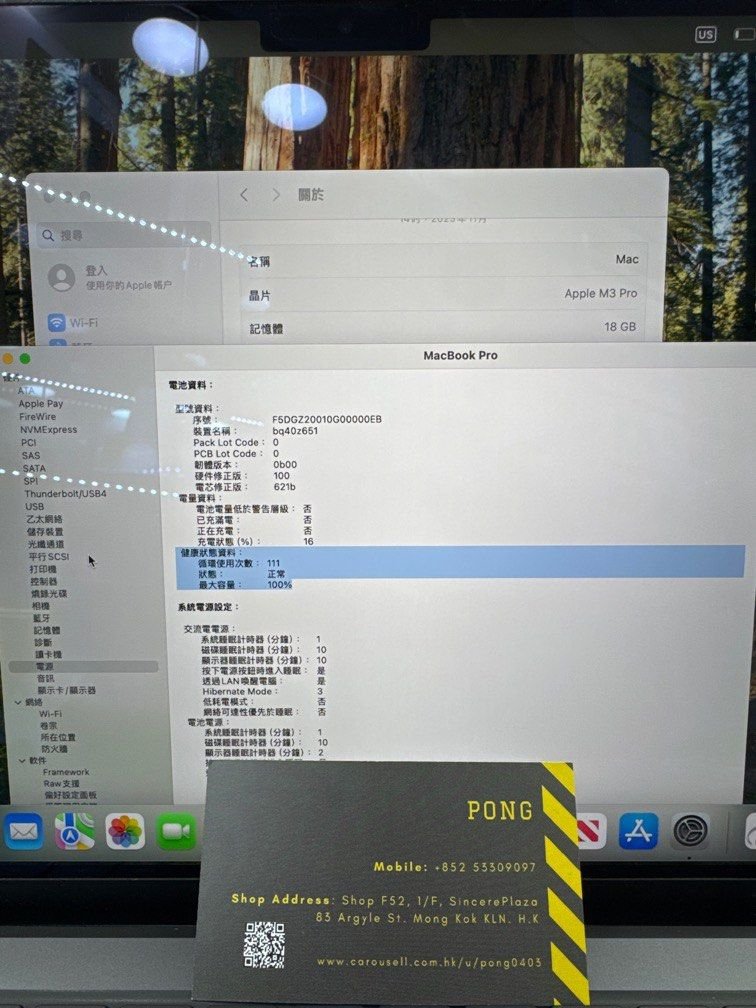Select 讀卡機 in the sidebar
Image resolution: width=756 pixels, height=1008 pixels.
[48, 654]
